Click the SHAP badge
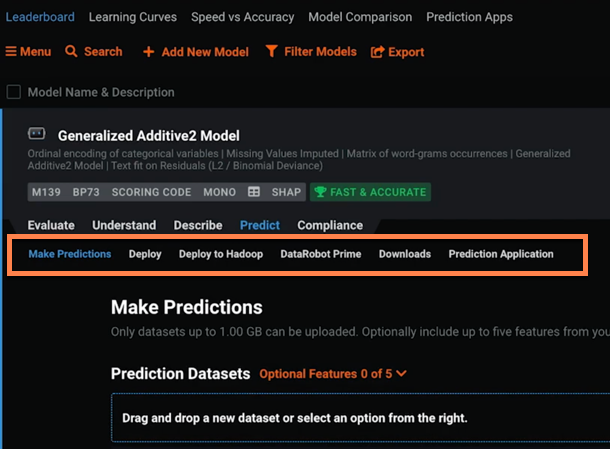Screen dimensions: 610x449 (286, 192)
